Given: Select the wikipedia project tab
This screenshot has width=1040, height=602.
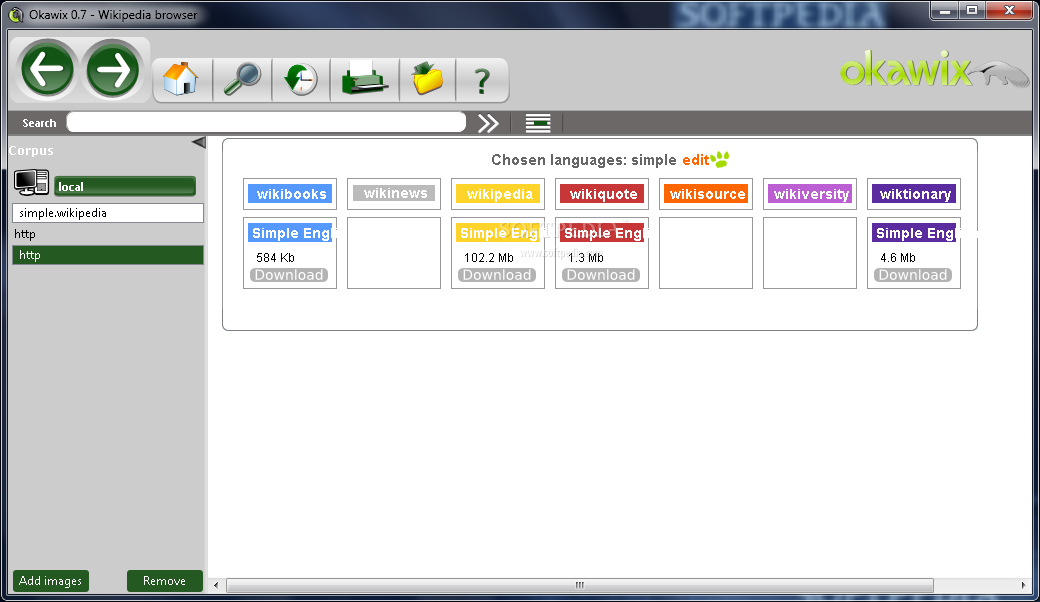Looking at the screenshot, I should tap(498, 194).
